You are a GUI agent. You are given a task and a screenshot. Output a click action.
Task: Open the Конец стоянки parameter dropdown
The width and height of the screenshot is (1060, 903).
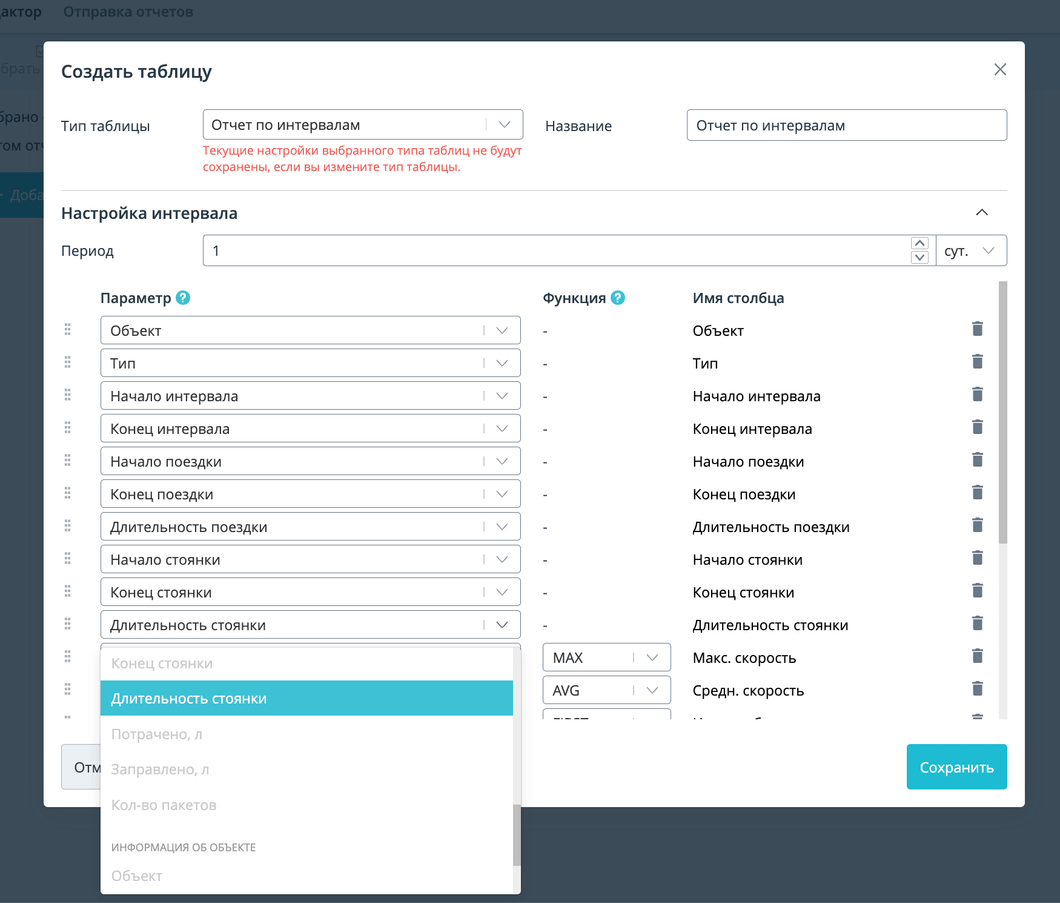pos(310,592)
